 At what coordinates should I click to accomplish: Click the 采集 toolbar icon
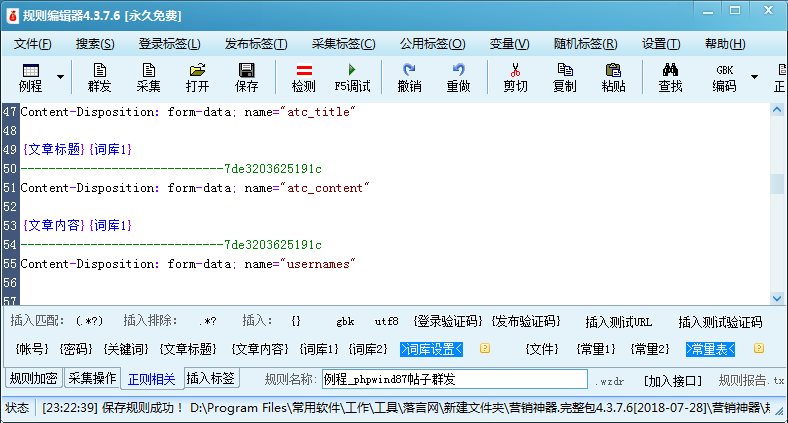click(149, 78)
